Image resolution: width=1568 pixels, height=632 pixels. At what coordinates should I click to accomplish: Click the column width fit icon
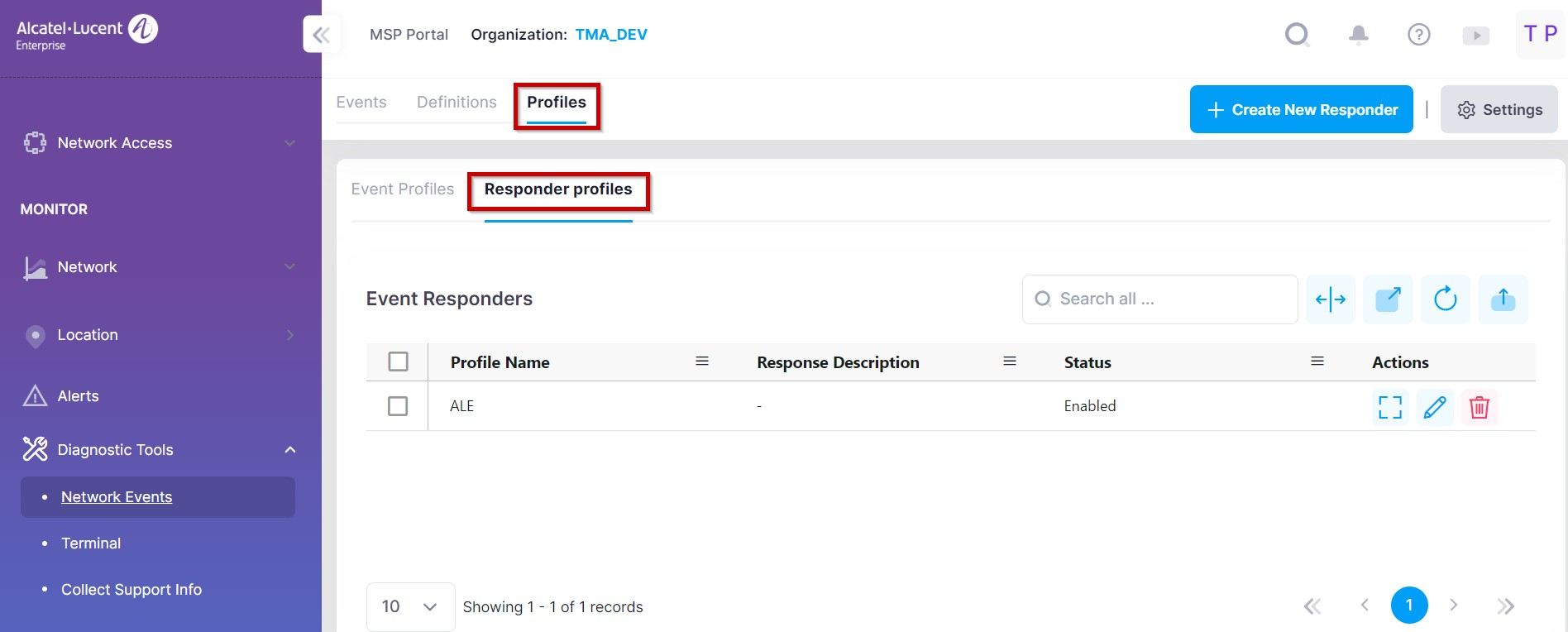tap(1331, 299)
